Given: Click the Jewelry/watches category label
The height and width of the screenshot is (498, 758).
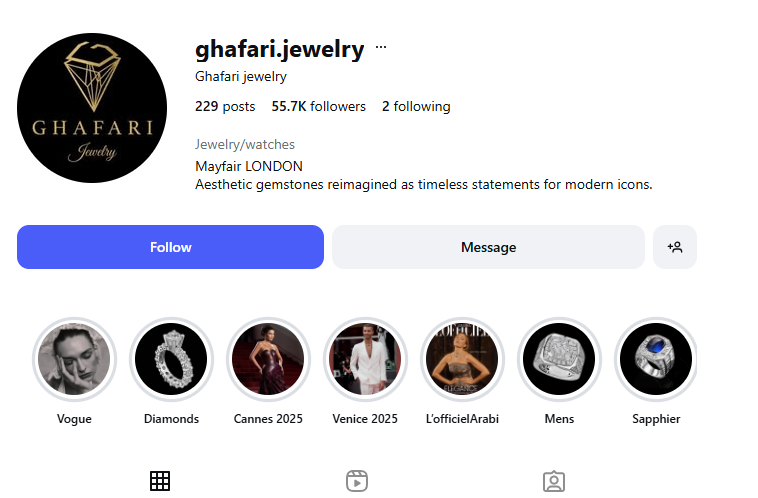Looking at the screenshot, I should point(245,145).
